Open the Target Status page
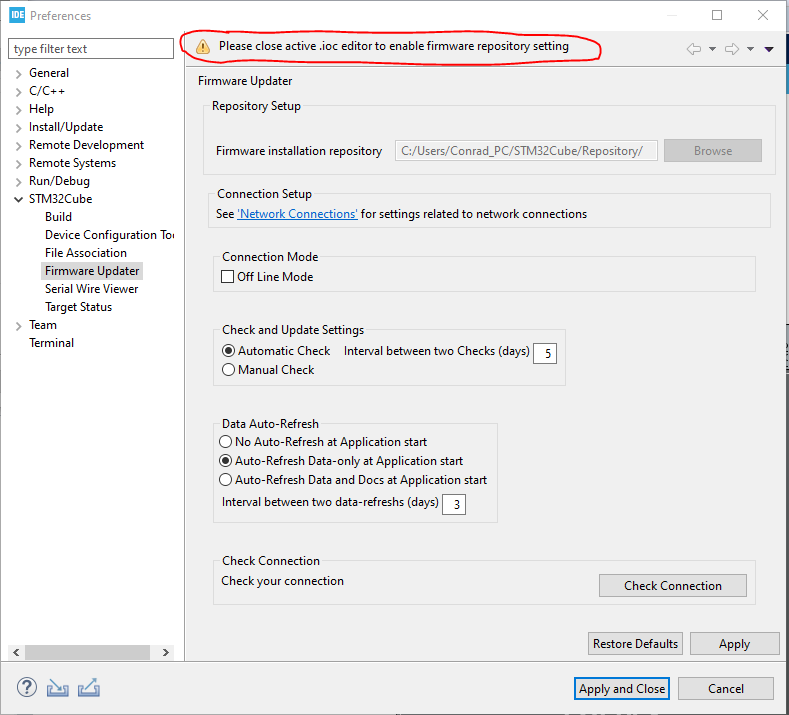 coord(78,307)
